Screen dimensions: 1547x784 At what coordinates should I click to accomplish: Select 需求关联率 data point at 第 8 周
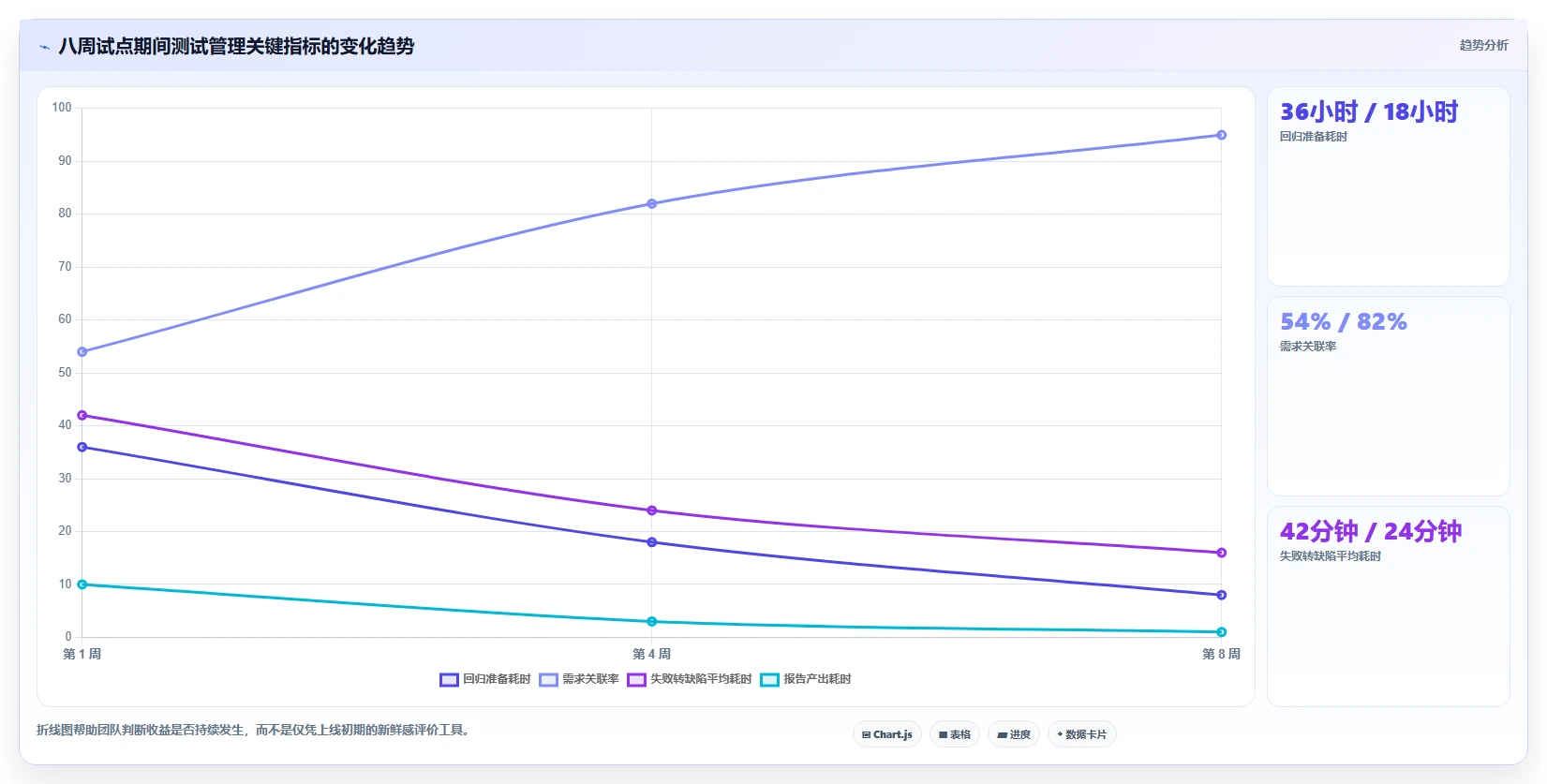1221,135
